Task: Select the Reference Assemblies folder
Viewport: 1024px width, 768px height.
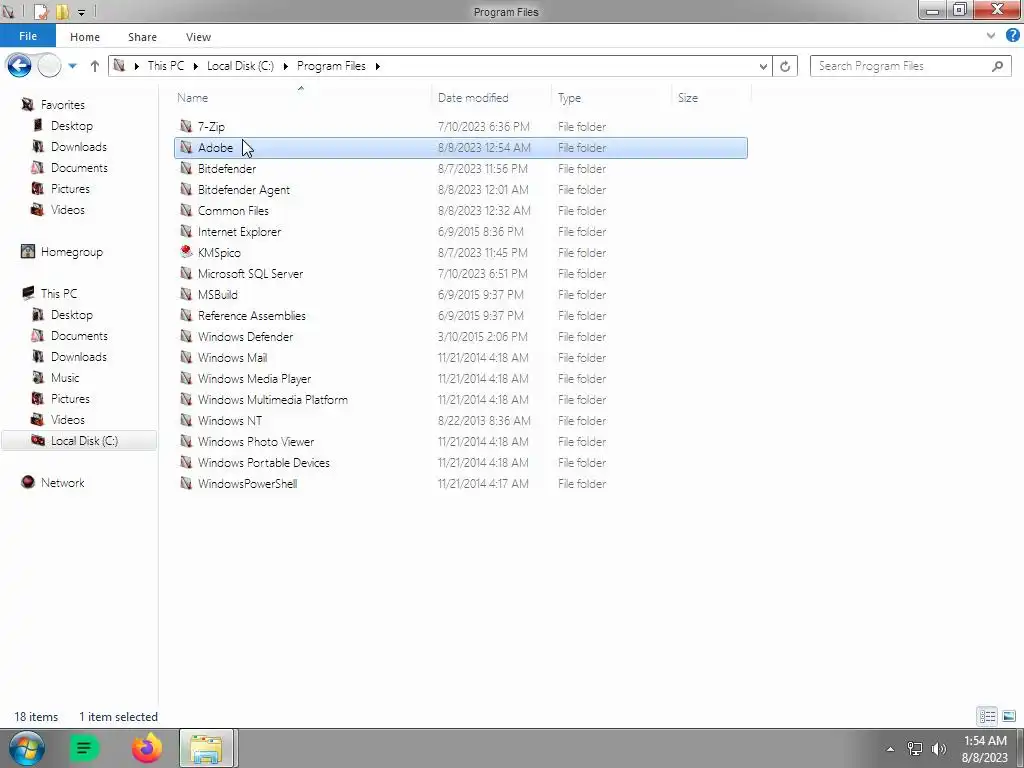Action: click(x=461, y=315)
